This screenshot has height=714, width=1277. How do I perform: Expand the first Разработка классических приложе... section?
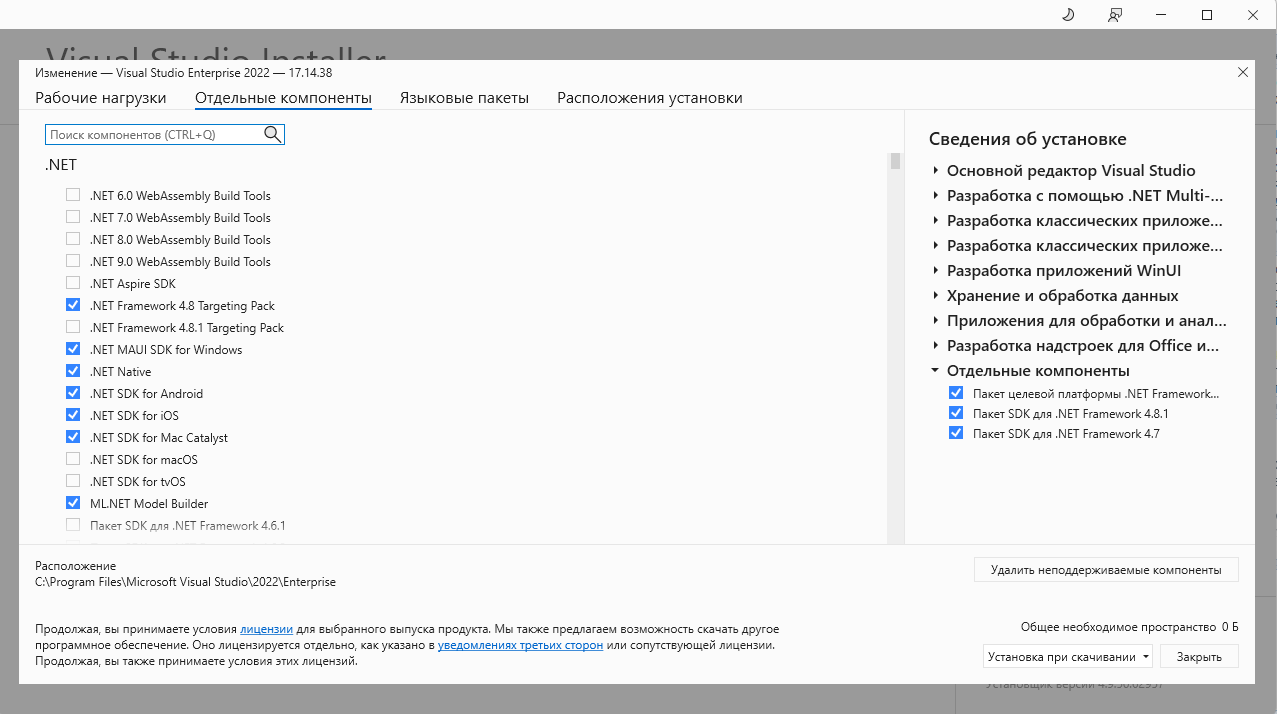[936, 221]
